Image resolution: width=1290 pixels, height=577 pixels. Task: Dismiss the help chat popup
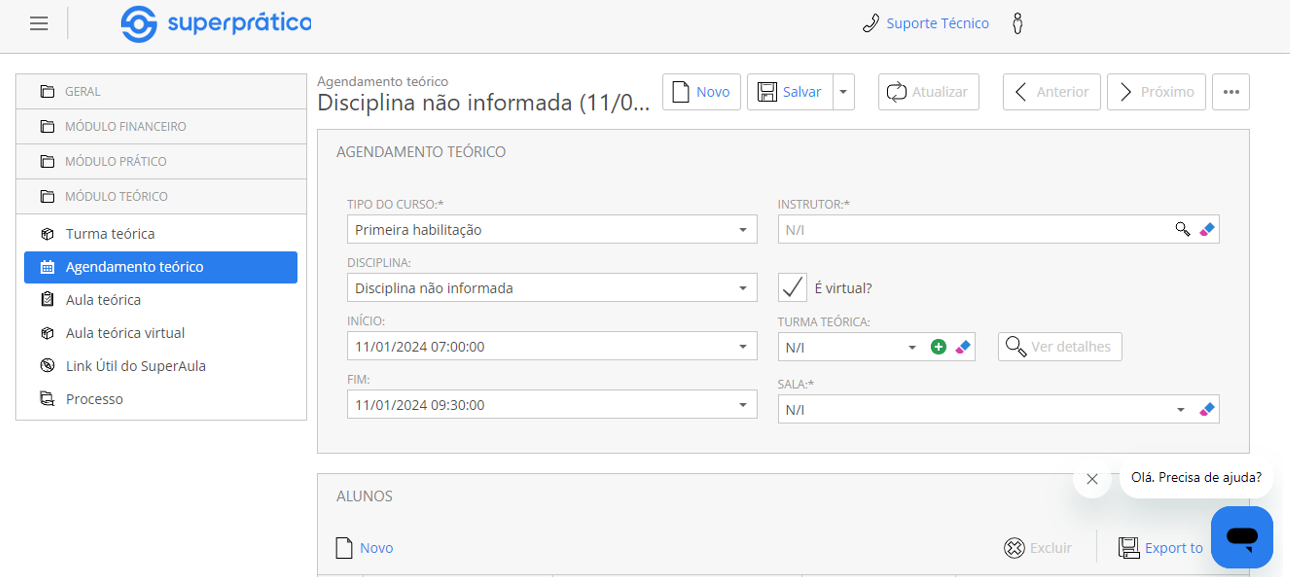(1091, 479)
